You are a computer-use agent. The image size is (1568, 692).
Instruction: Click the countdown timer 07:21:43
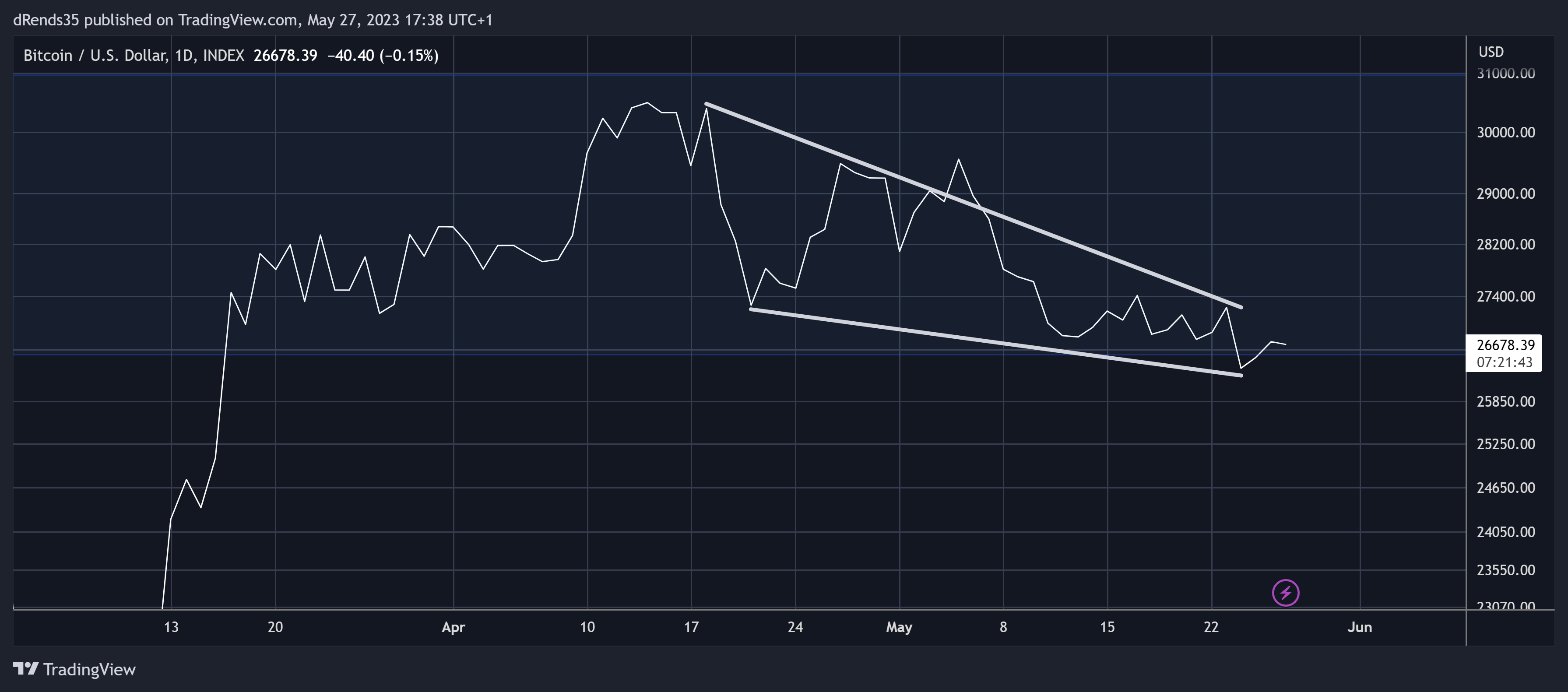pyautogui.click(x=1505, y=362)
